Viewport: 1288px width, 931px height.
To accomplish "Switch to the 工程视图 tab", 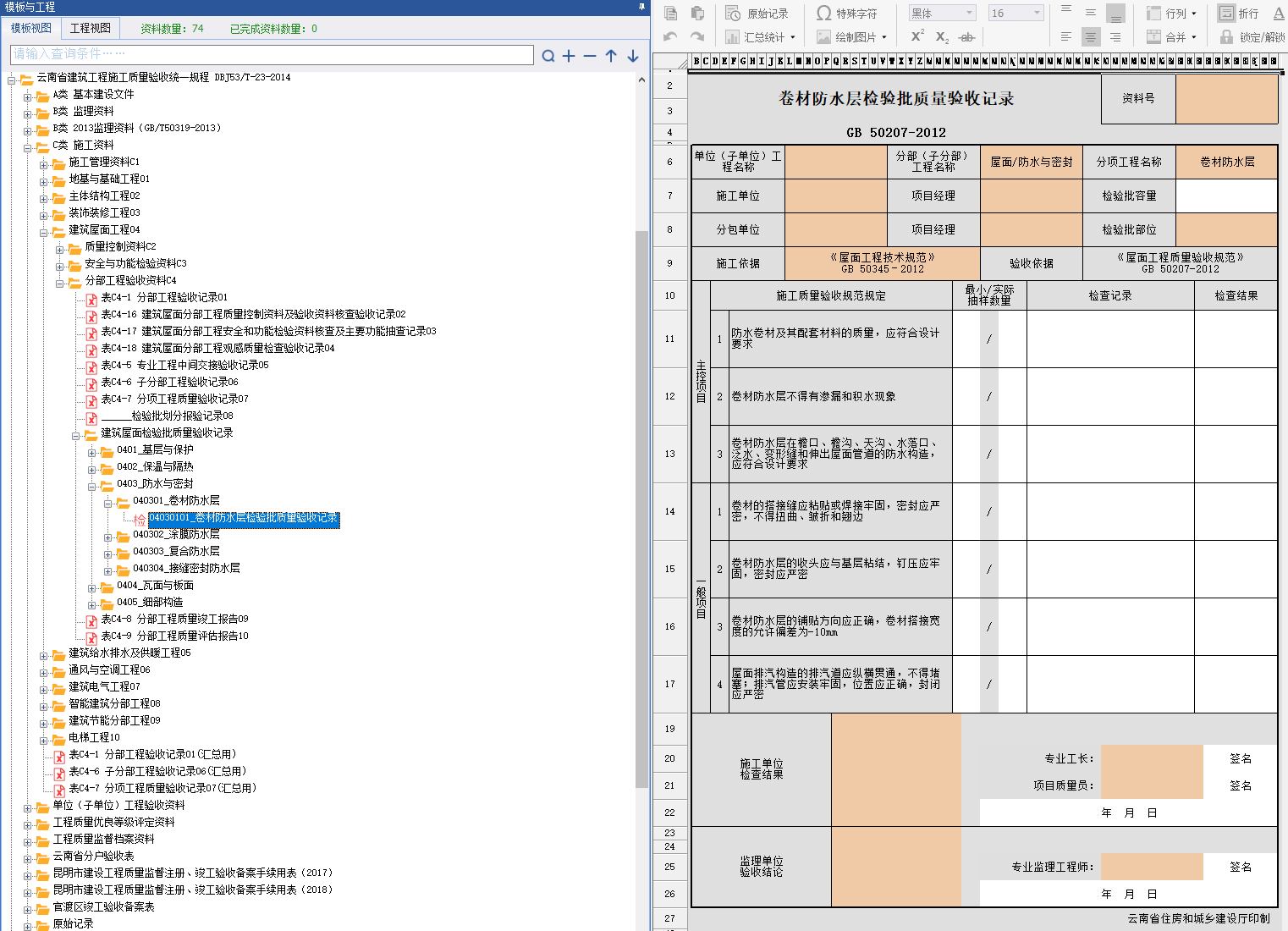I will pyautogui.click(x=91, y=28).
